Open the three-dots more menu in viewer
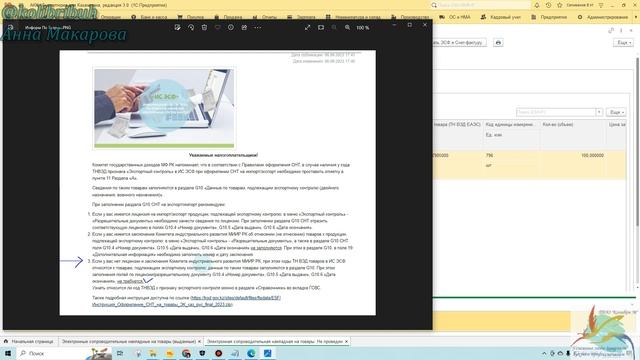 [258, 27]
